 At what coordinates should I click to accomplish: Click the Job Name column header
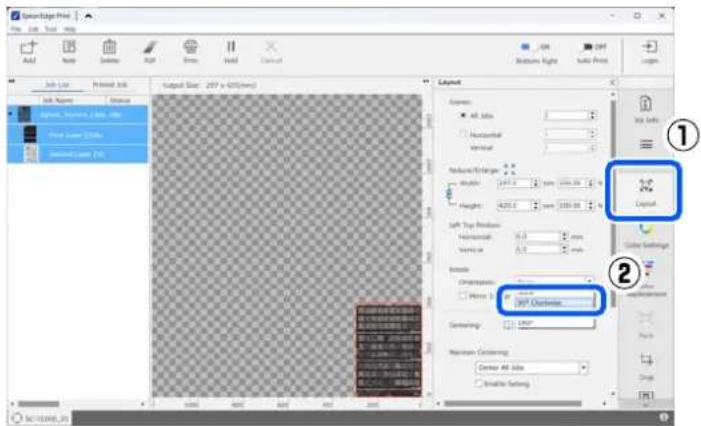[x=58, y=100]
